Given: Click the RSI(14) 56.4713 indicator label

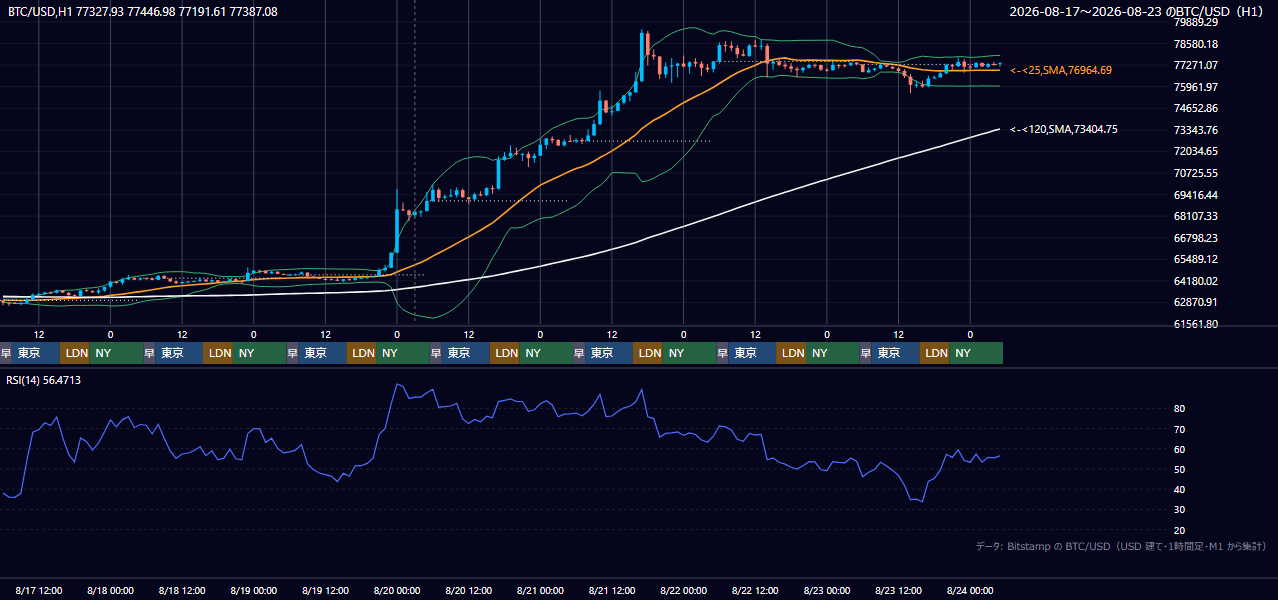Looking at the screenshot, I should coord(44,380).
